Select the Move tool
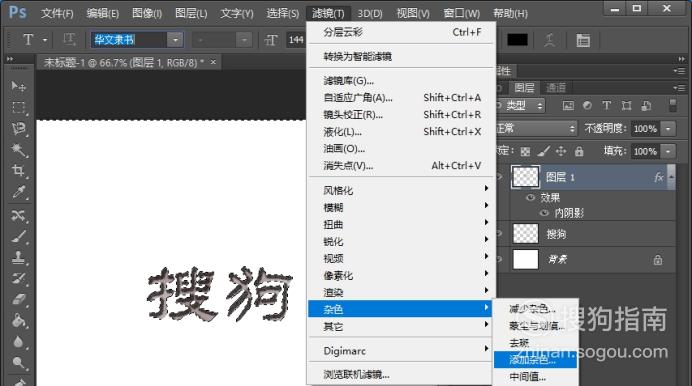The width and height of the screenshot is (692, 386). 18,86
